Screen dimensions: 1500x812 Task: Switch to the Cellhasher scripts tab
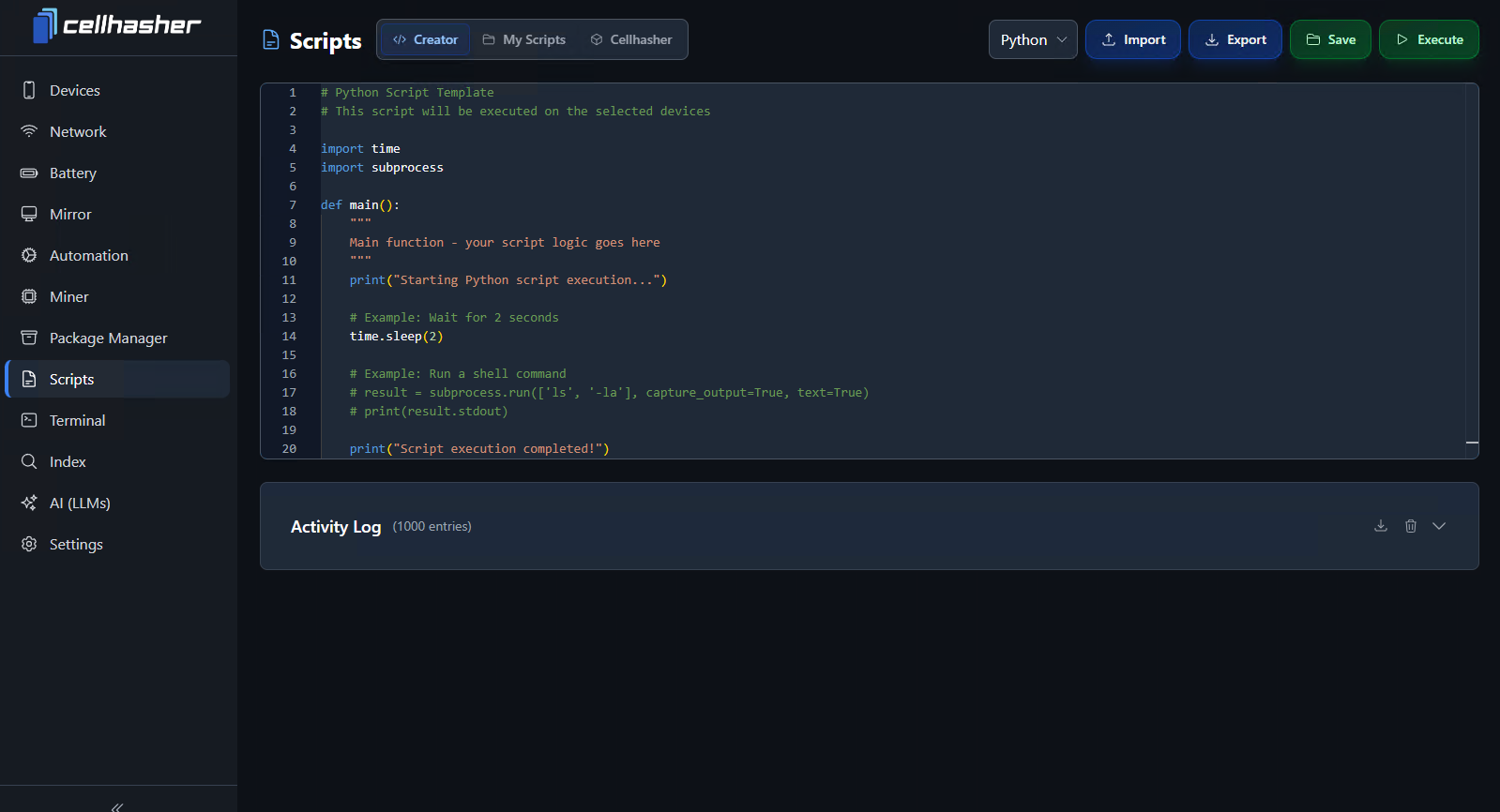click(631, 39)
